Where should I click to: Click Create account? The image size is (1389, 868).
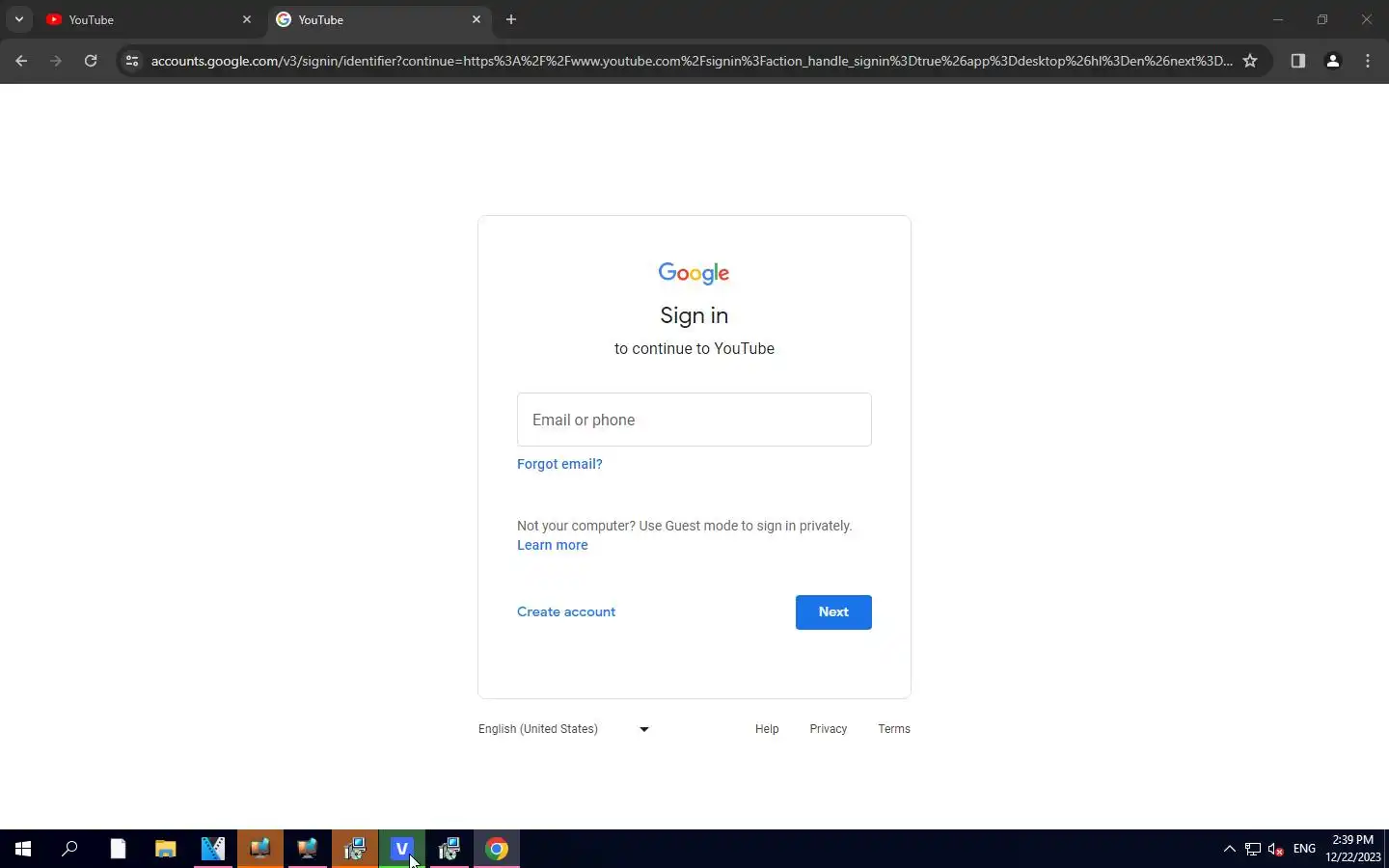pos(566,611)
